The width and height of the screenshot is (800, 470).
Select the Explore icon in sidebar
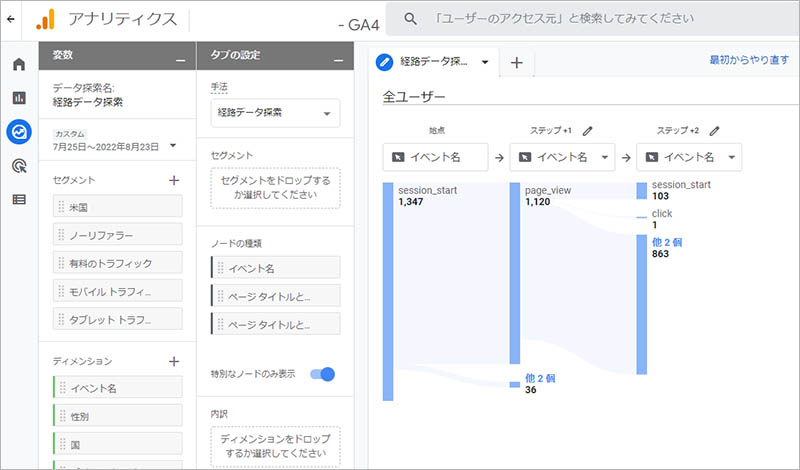click(x=18, y=131)
